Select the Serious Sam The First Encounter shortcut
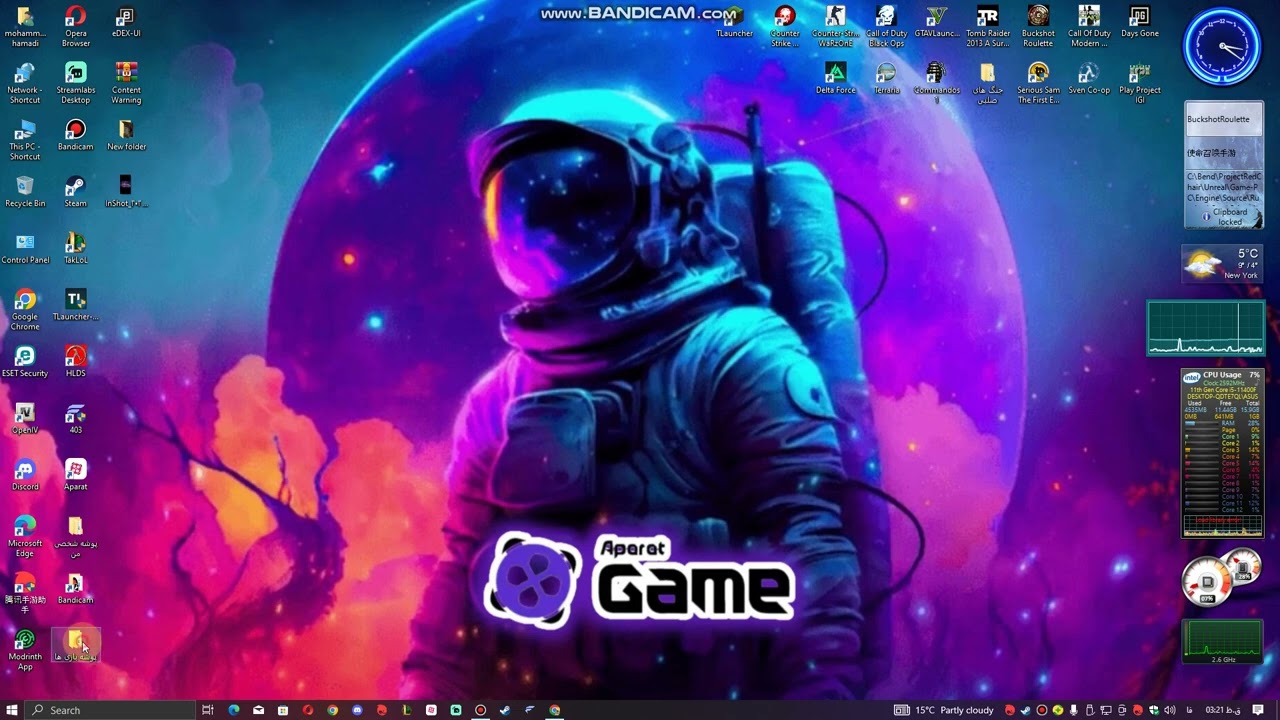Image resolution: width=1280 pixels, height=720 pixels. [x=1038, y=83]
